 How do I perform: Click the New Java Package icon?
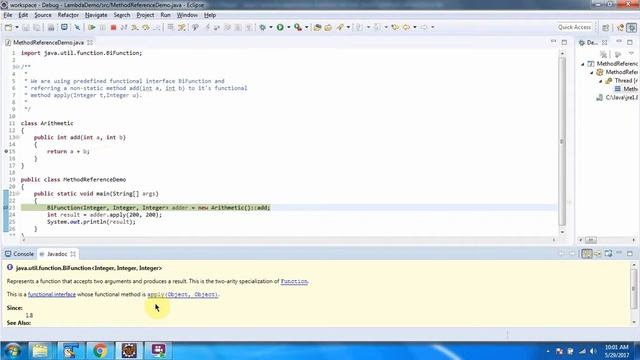(317, 27)
